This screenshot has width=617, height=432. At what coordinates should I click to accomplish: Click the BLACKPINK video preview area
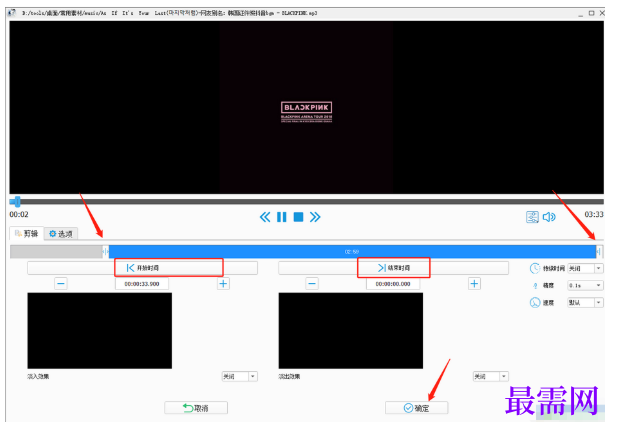click(x=307, y=107)
